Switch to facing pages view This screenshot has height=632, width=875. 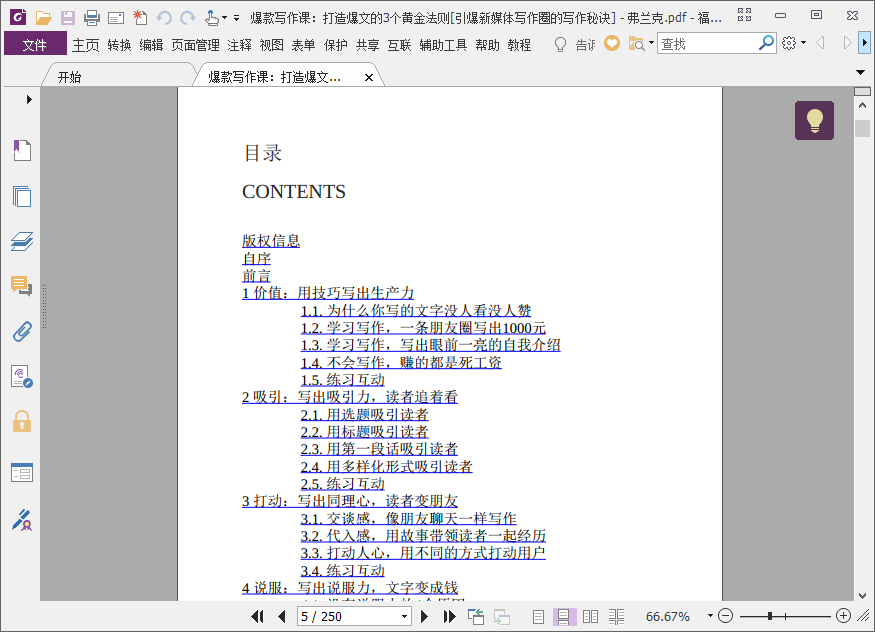click(x=590, y=616)
